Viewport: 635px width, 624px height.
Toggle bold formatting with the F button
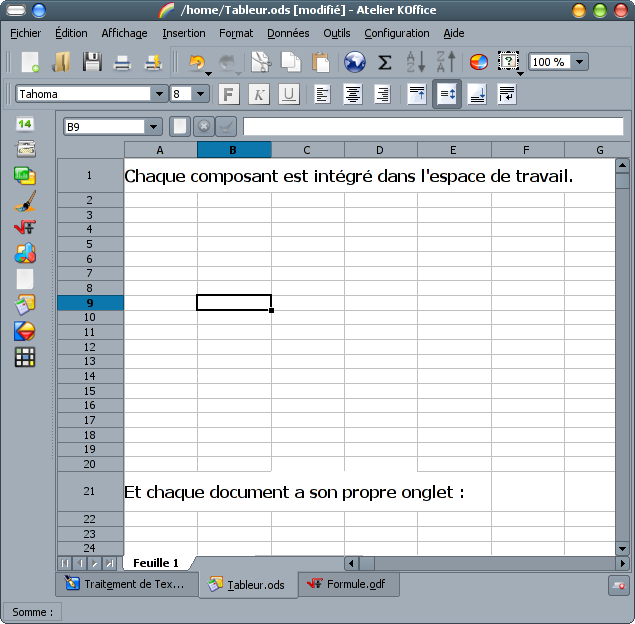tap(228, 95)
